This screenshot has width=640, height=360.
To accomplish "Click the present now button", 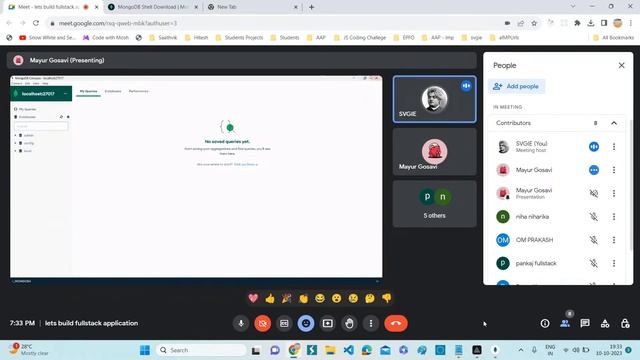I will (327, 323).
